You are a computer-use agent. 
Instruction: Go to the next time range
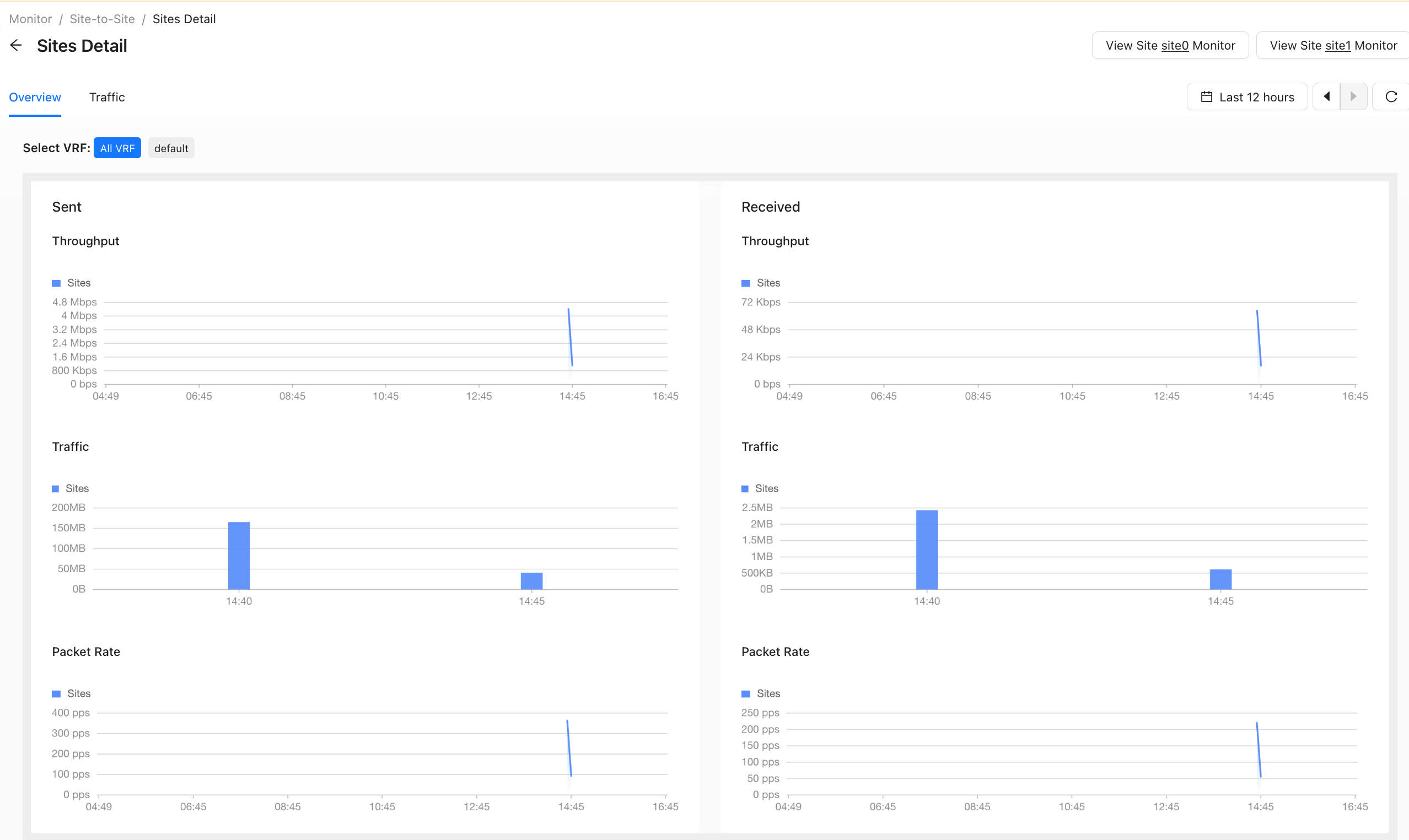[1353, 97]
